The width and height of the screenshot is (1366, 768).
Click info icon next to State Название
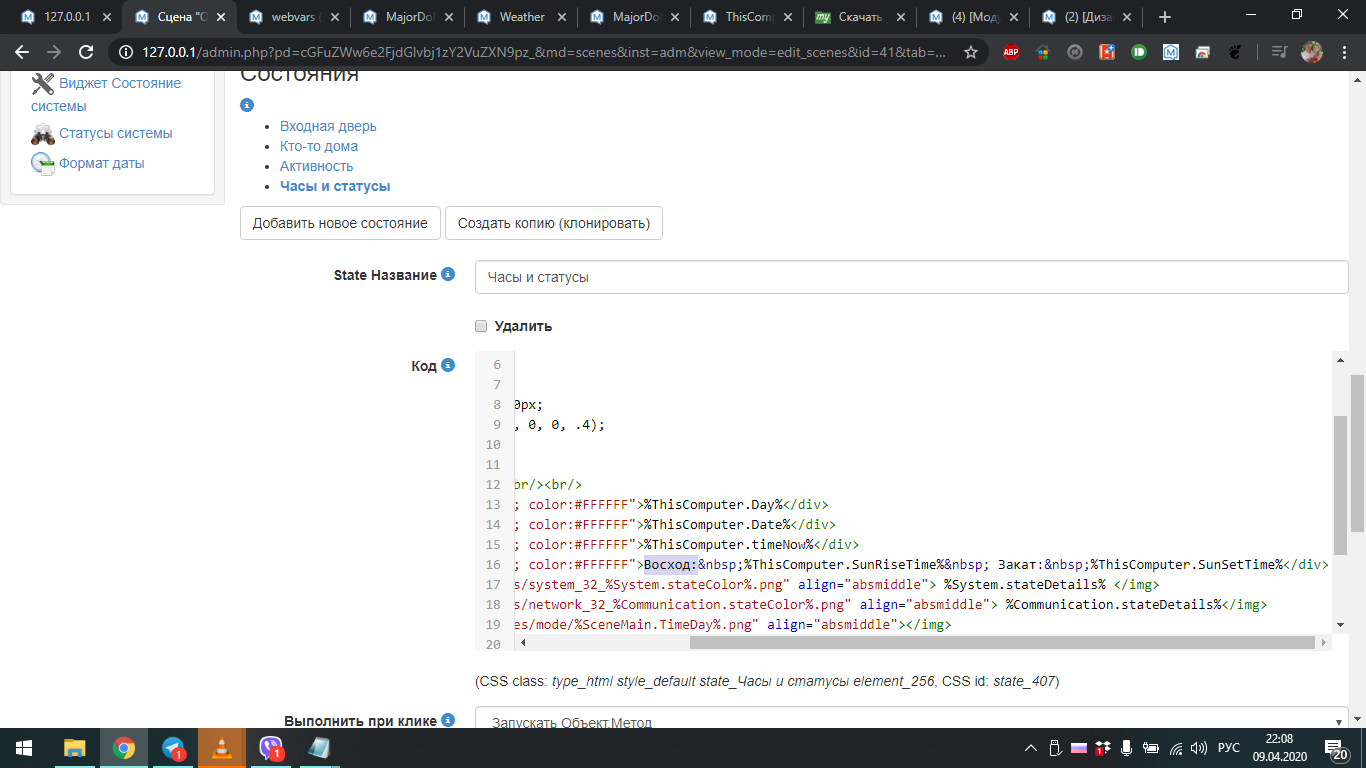tap(448, 275)
